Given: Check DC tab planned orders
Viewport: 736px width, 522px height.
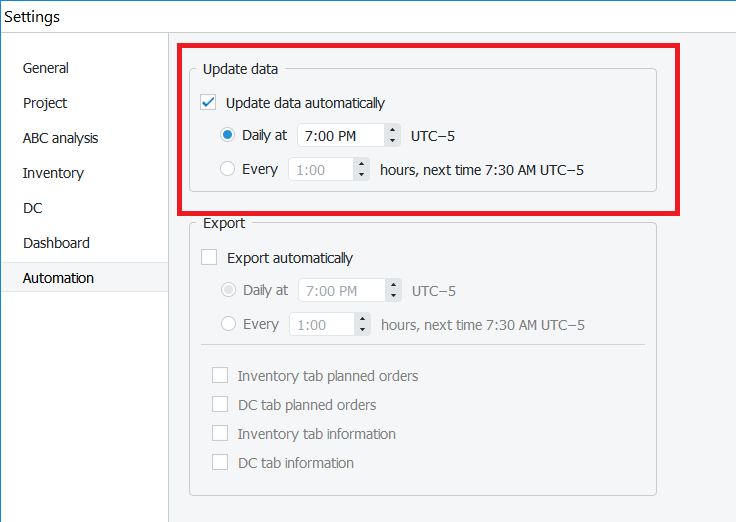Looking at the screenshot, I should [x=220, y=405].
